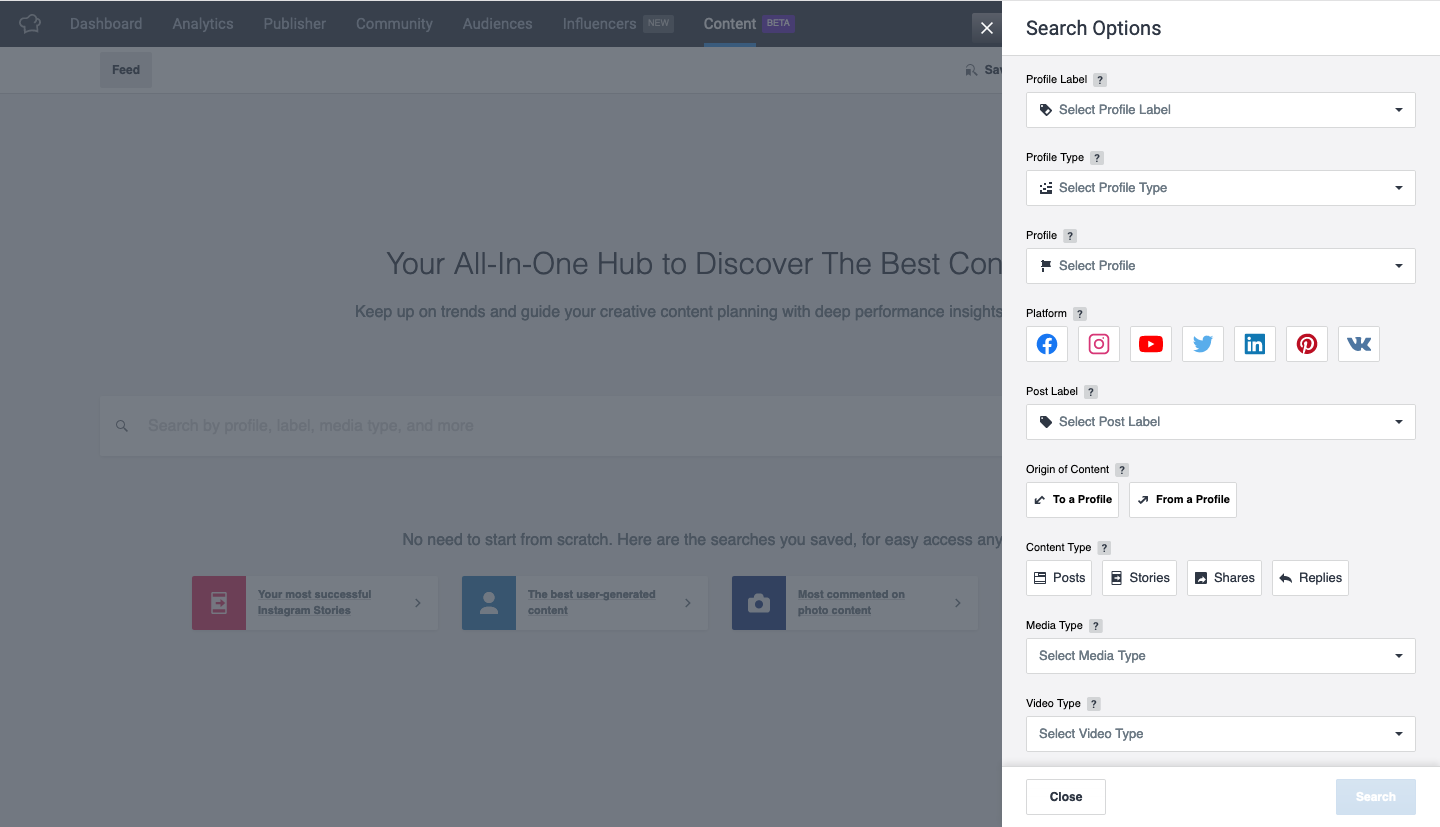The width and height of the screenshot is (1440, 827).
Task: Go to the Dashboard tab
Action: [106, 23]
